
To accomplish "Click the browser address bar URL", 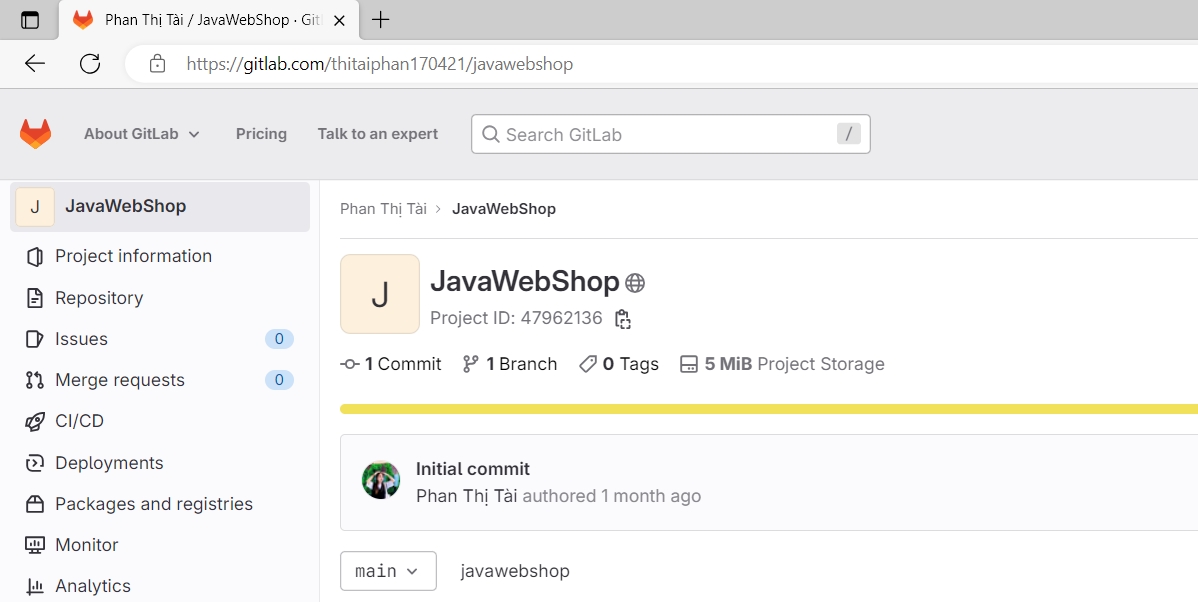I will coord(379,64).
